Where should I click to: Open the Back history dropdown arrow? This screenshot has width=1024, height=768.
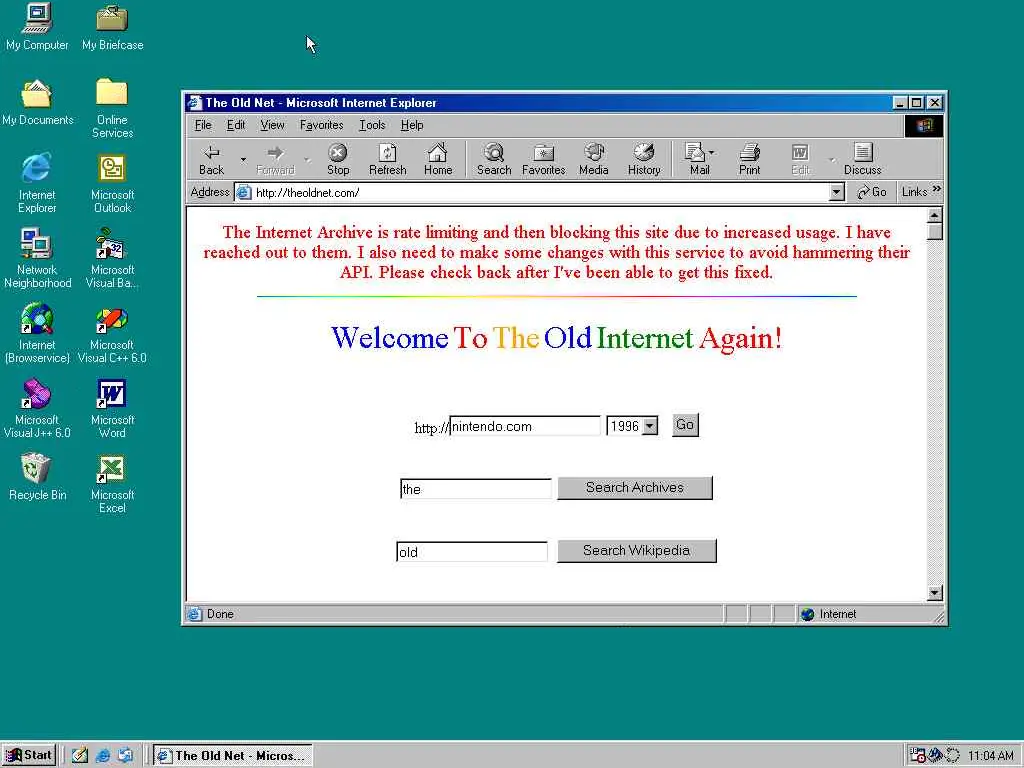pyautogui.click(x=243, y=160)
